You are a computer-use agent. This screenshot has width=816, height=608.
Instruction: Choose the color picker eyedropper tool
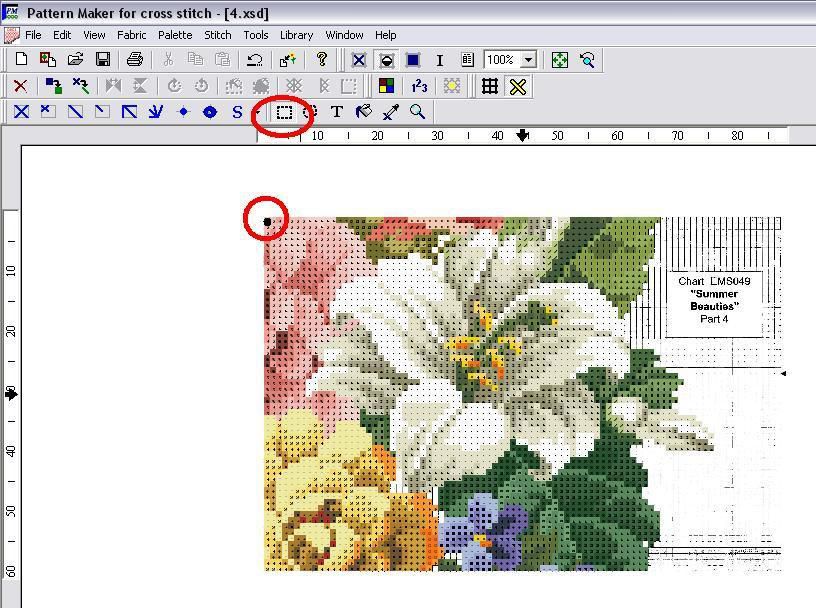point(391,112)
